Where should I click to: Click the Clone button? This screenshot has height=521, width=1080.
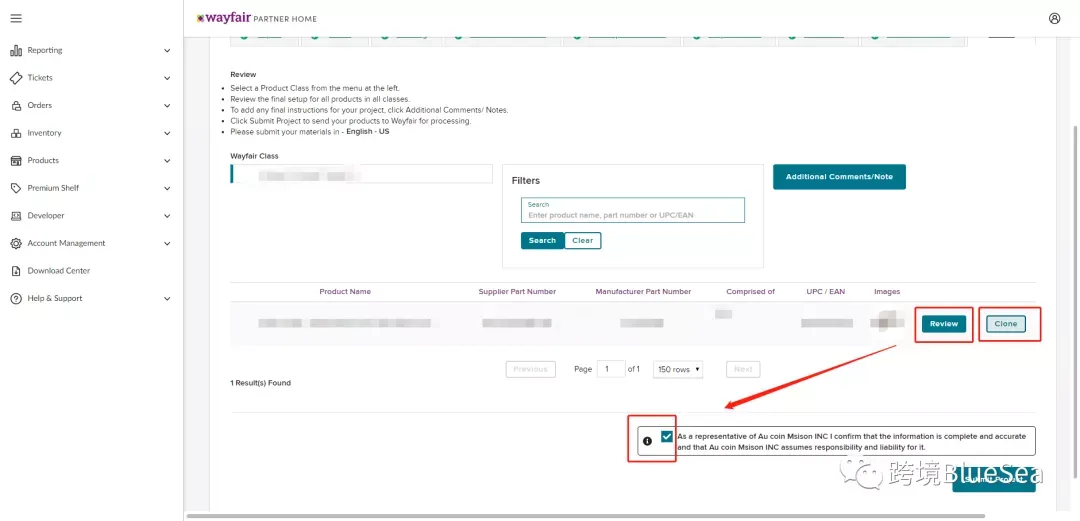click(1006, 324)
